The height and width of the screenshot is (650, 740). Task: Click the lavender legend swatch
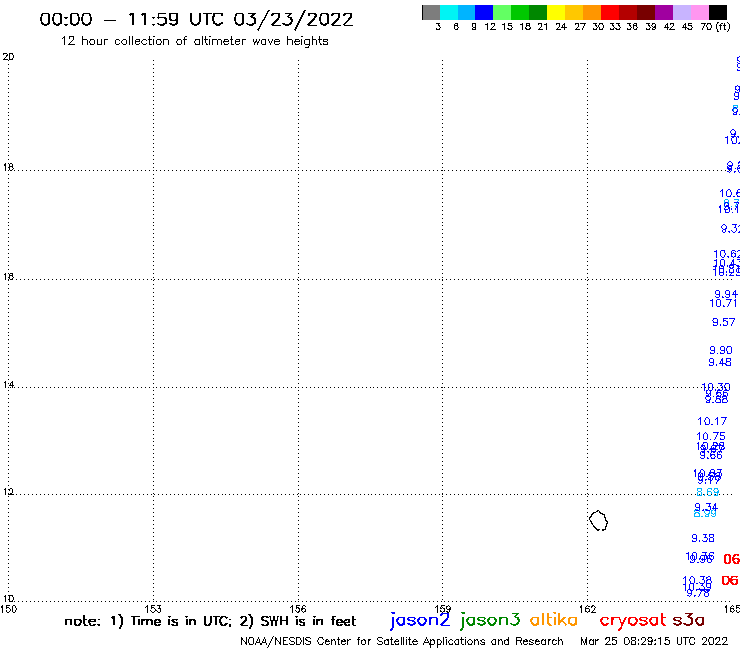(682, 12)
